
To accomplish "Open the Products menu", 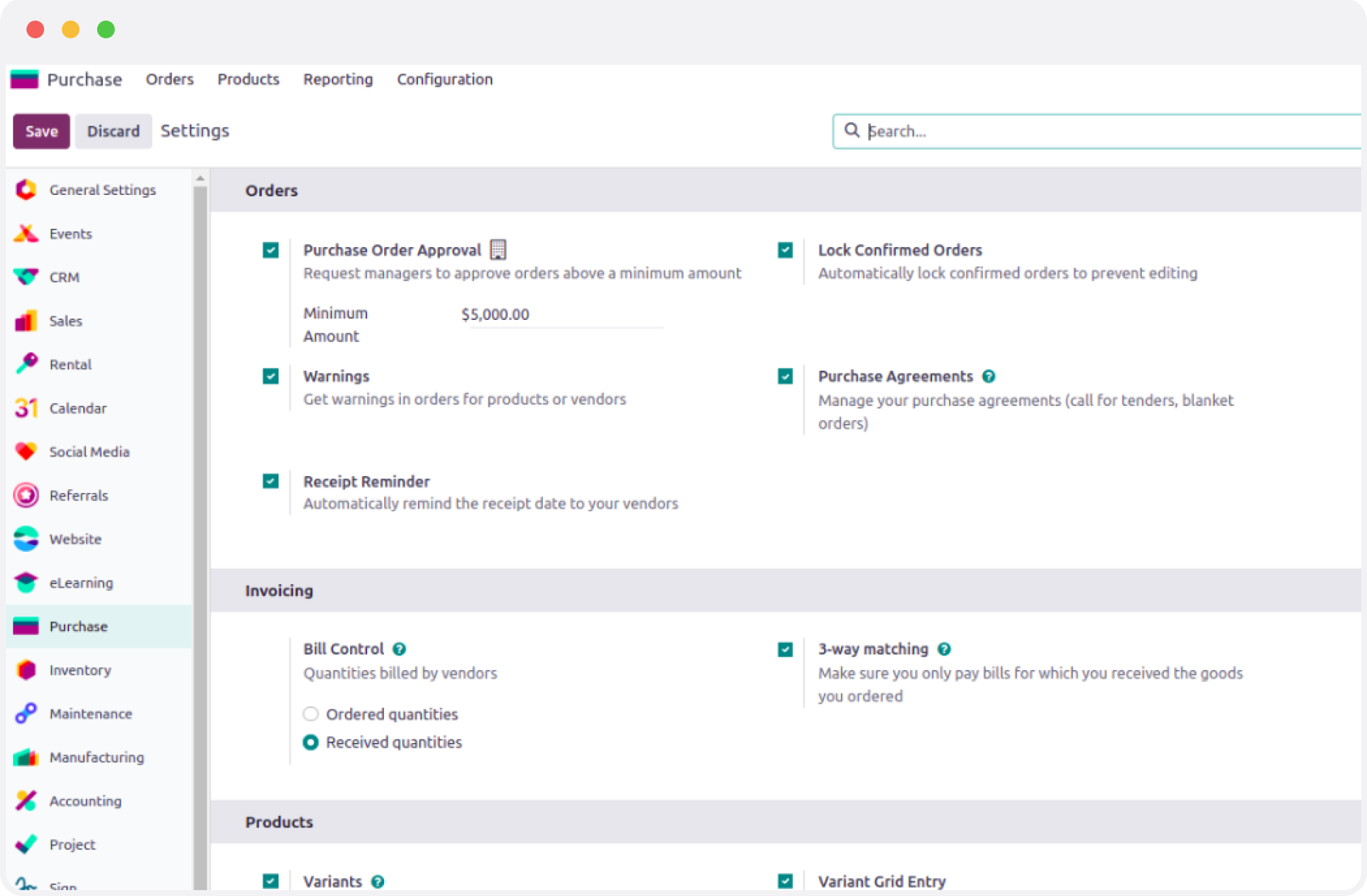I will tap(248, 79).
